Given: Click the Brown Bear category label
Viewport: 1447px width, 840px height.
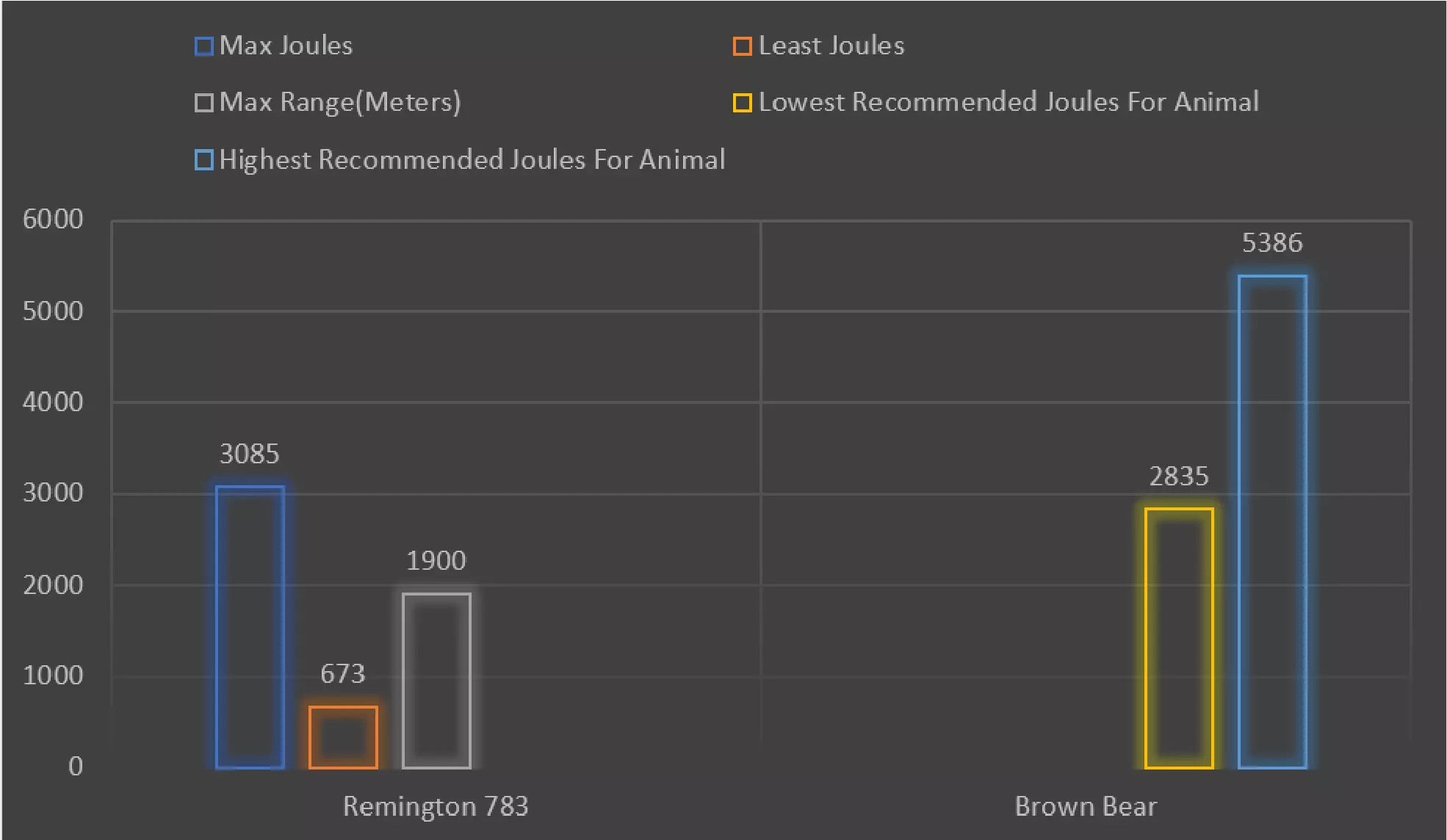Looking at the screenshot, I should pos(1086,806).
